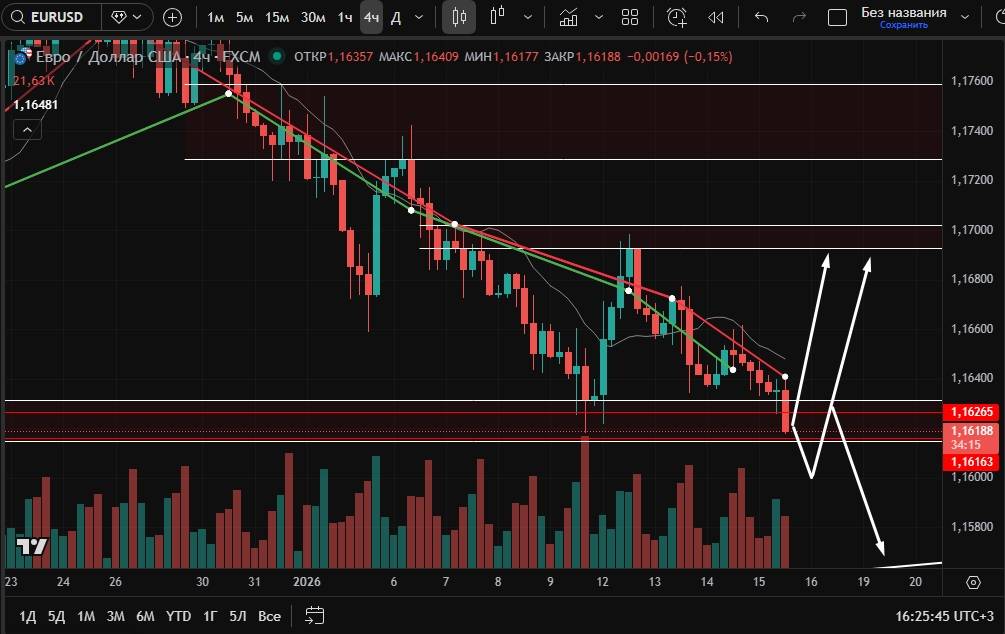Select the YTD date range tab

(178, 616)
